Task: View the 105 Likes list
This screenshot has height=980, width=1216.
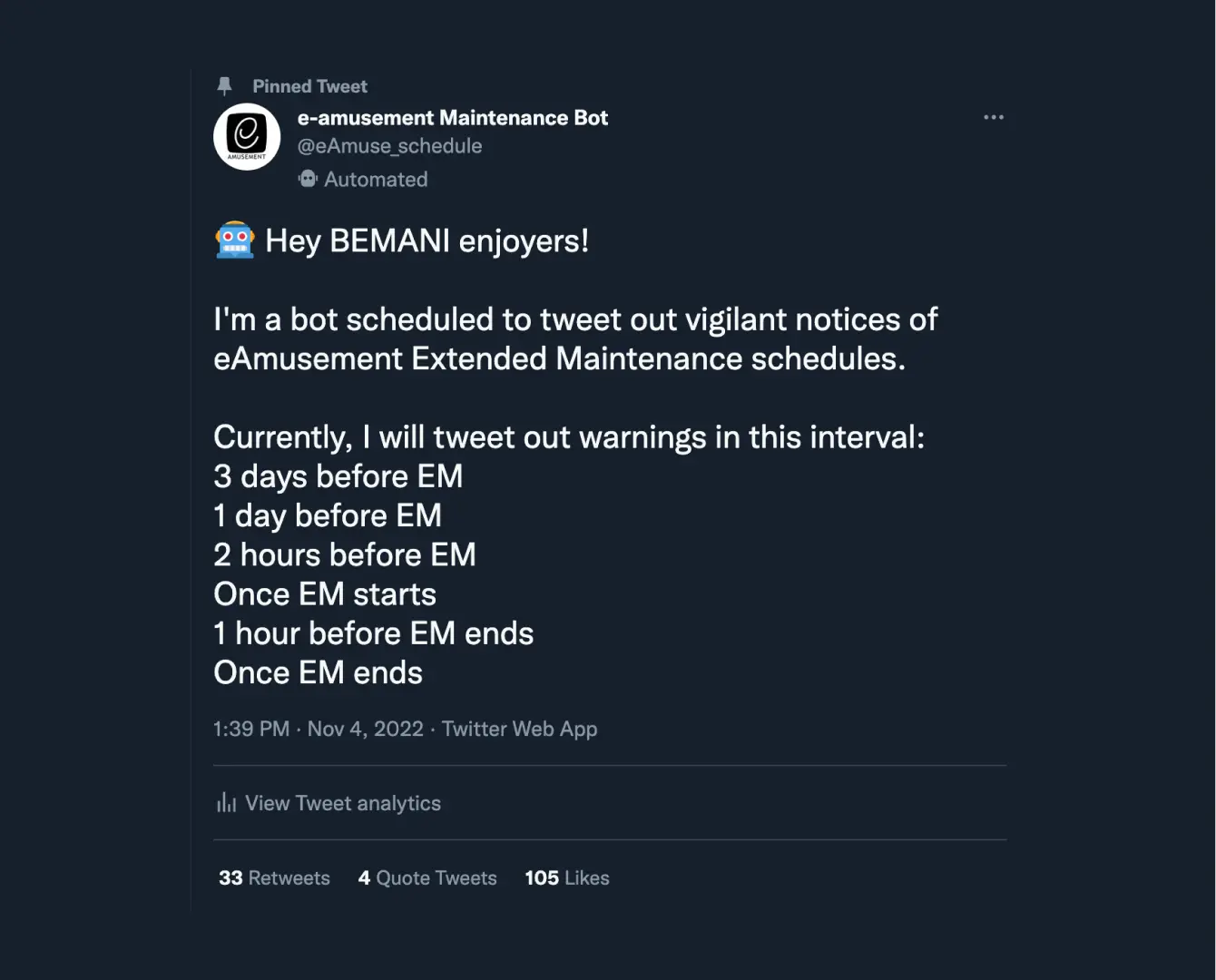Action: tap(567, 877)
